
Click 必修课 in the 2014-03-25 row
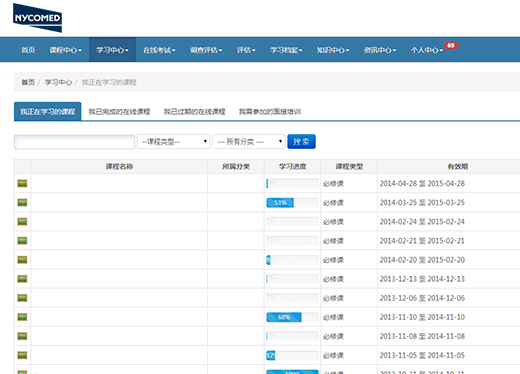(333, 203)
